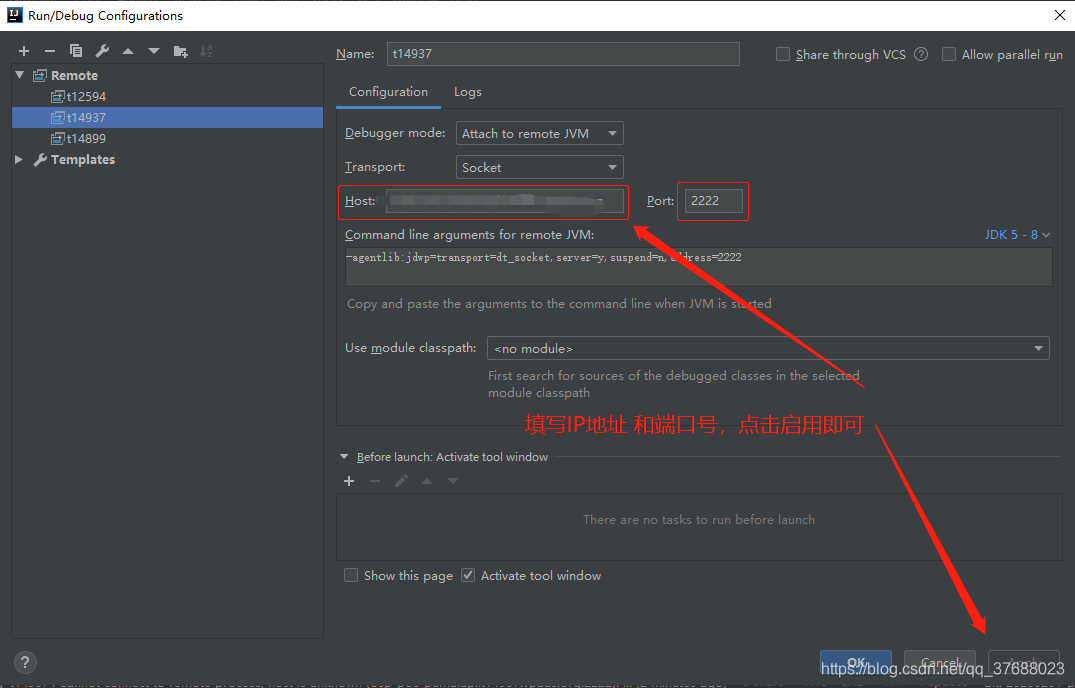Image resolution: width=1075 pixels, height=688 pixels.
Task: Click the Host input field
Action: pos(505,201)
